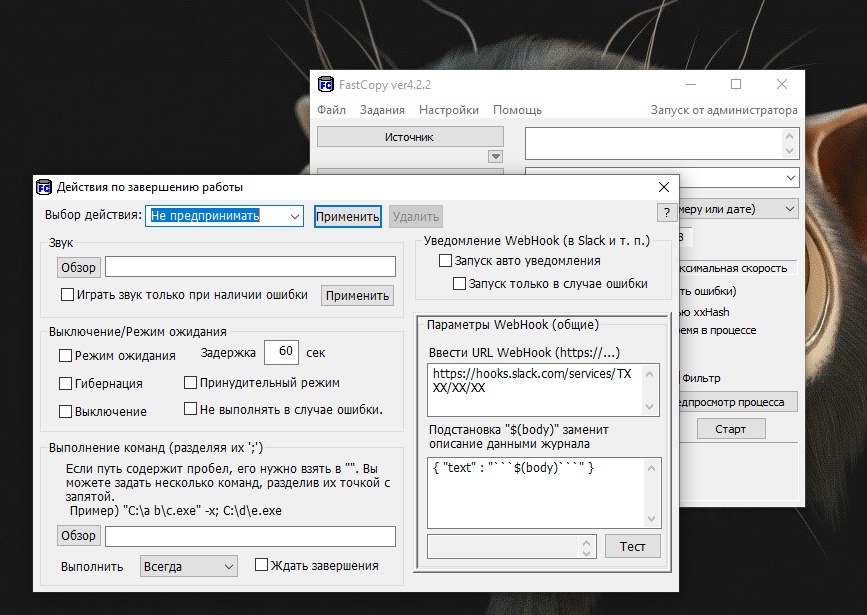The width and height of the screenshot is (867, 615).
Task: Open the Задания menu in FastCopy
Action: [382, 110]
